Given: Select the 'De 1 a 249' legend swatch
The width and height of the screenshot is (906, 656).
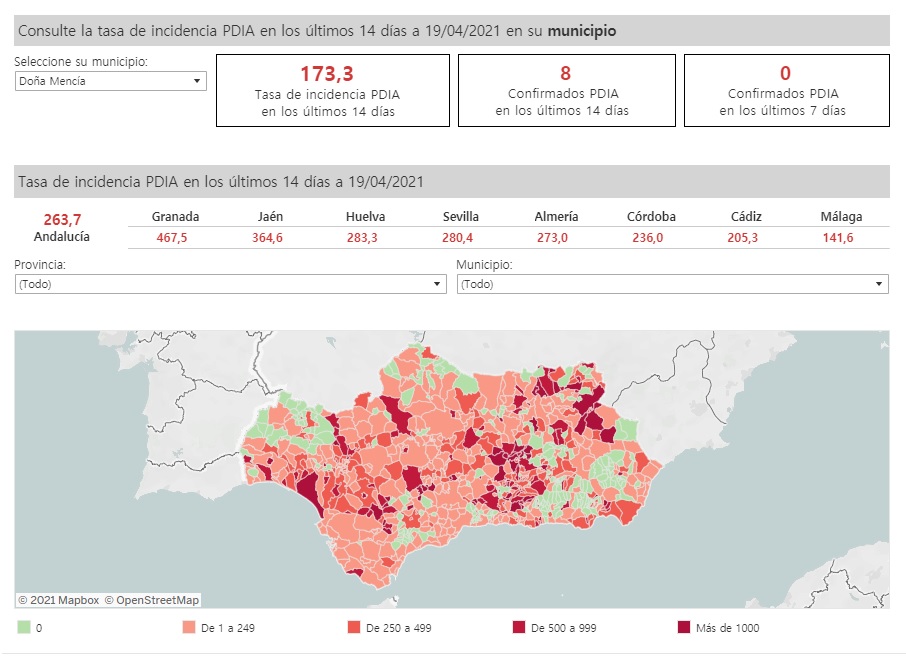Looking at the screenshot, I should (188, 627).
